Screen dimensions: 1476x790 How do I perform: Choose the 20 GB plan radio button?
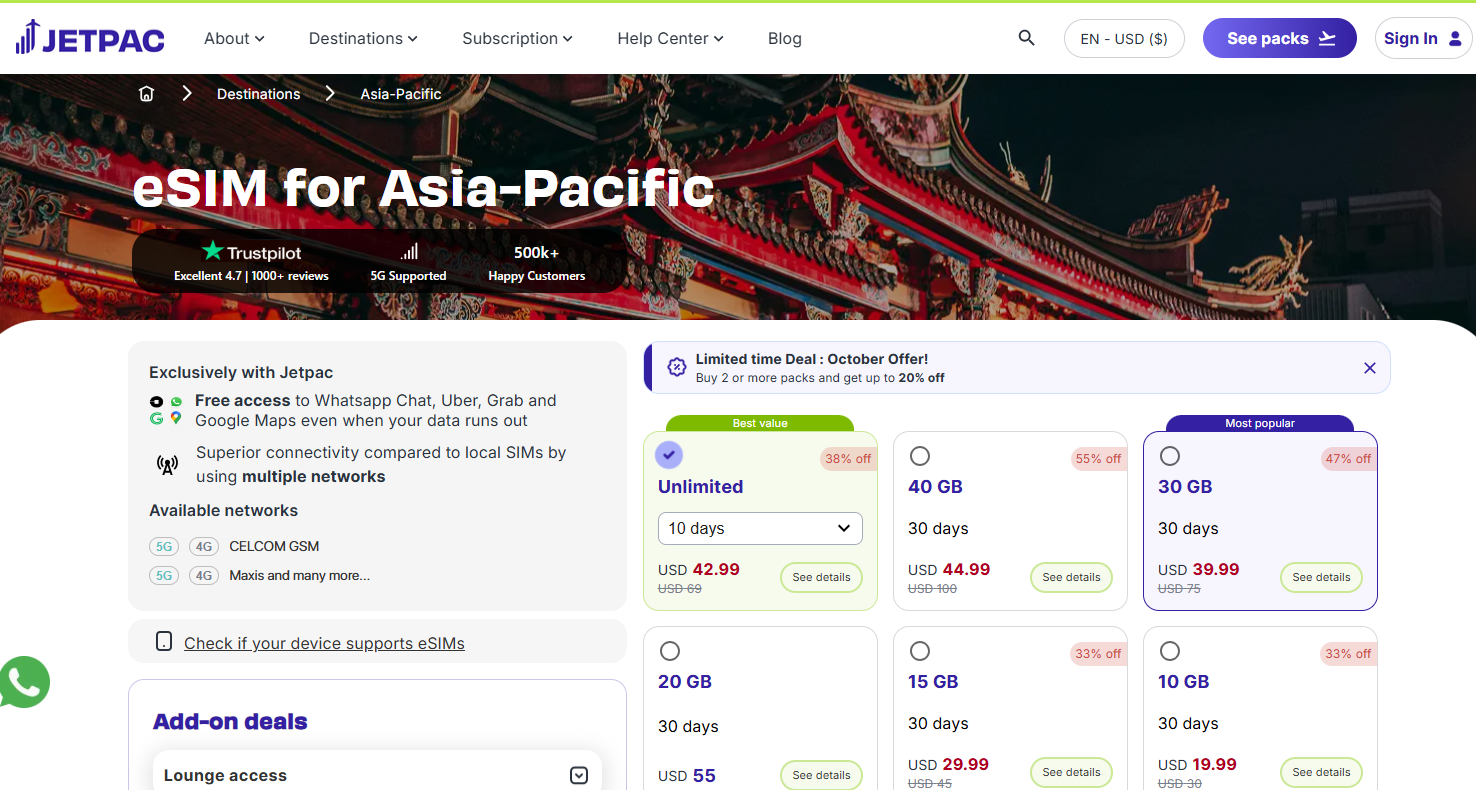670,651
